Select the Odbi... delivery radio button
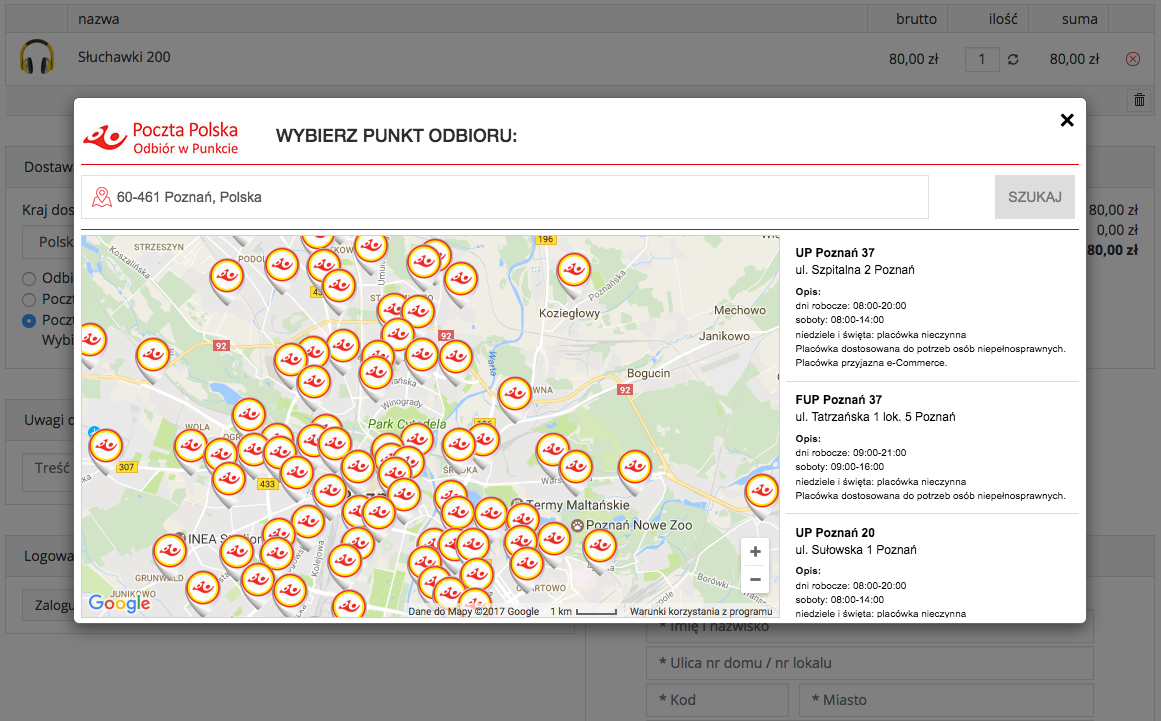1161x721 pixels. click(29, 279)
